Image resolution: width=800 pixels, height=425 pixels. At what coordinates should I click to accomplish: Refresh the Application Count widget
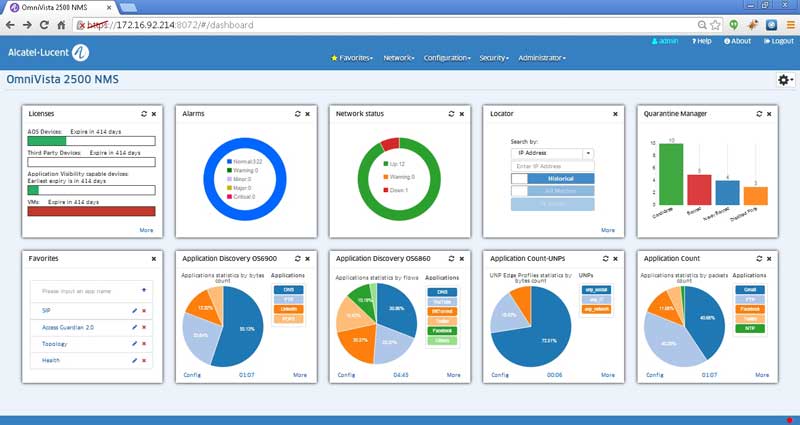(759, 259)
